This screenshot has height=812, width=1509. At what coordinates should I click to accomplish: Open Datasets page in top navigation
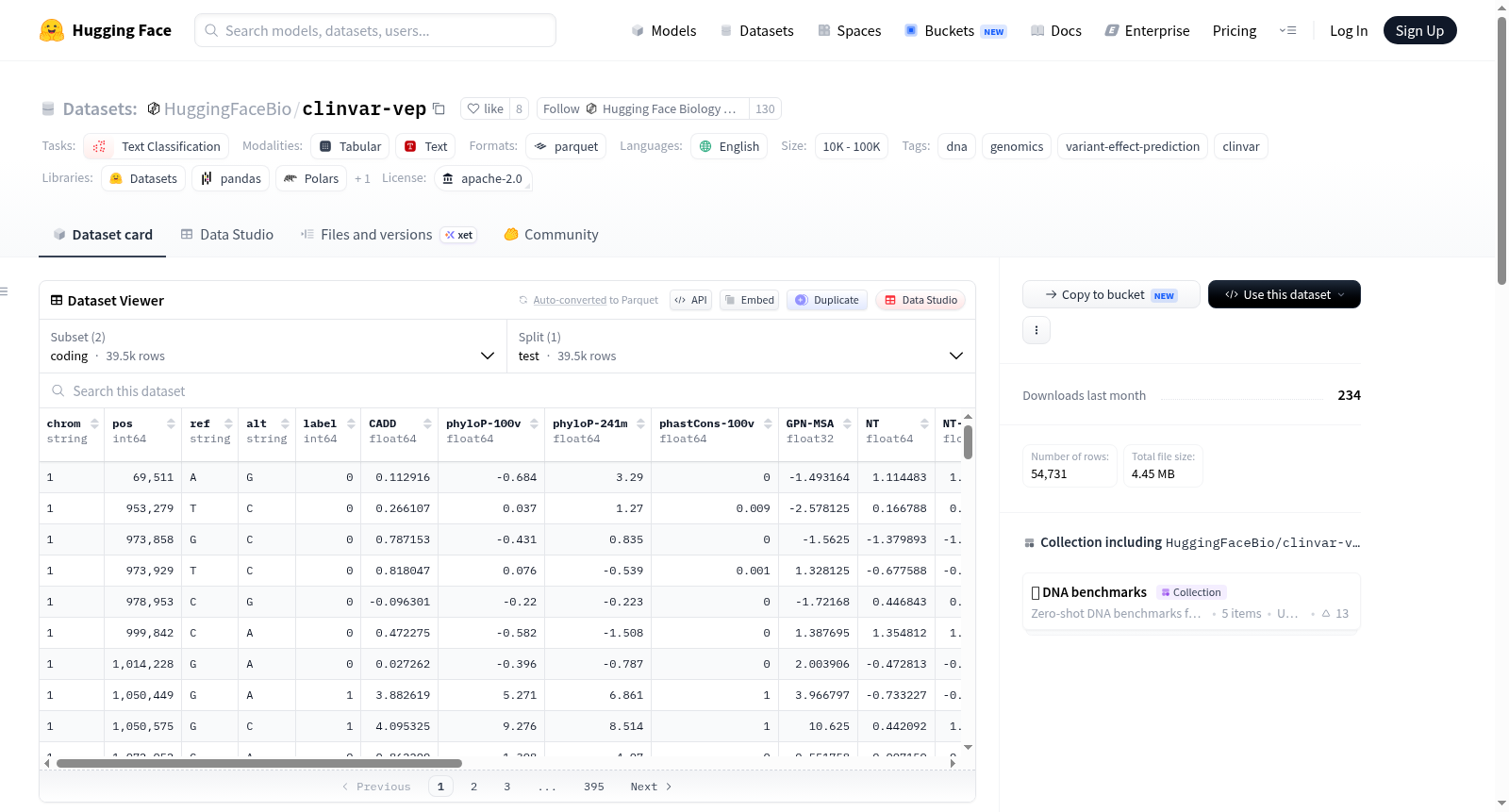coord(756,30)
